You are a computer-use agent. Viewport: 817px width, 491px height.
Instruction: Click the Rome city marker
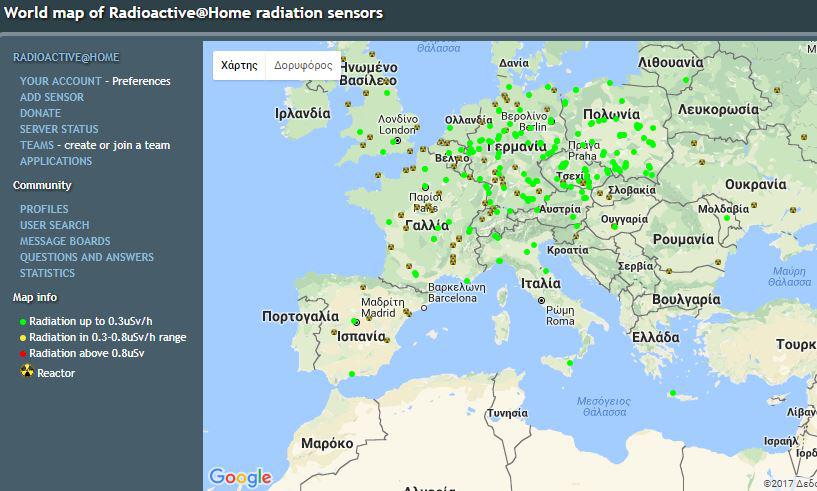pyautogui.click(x=541, y=301)
